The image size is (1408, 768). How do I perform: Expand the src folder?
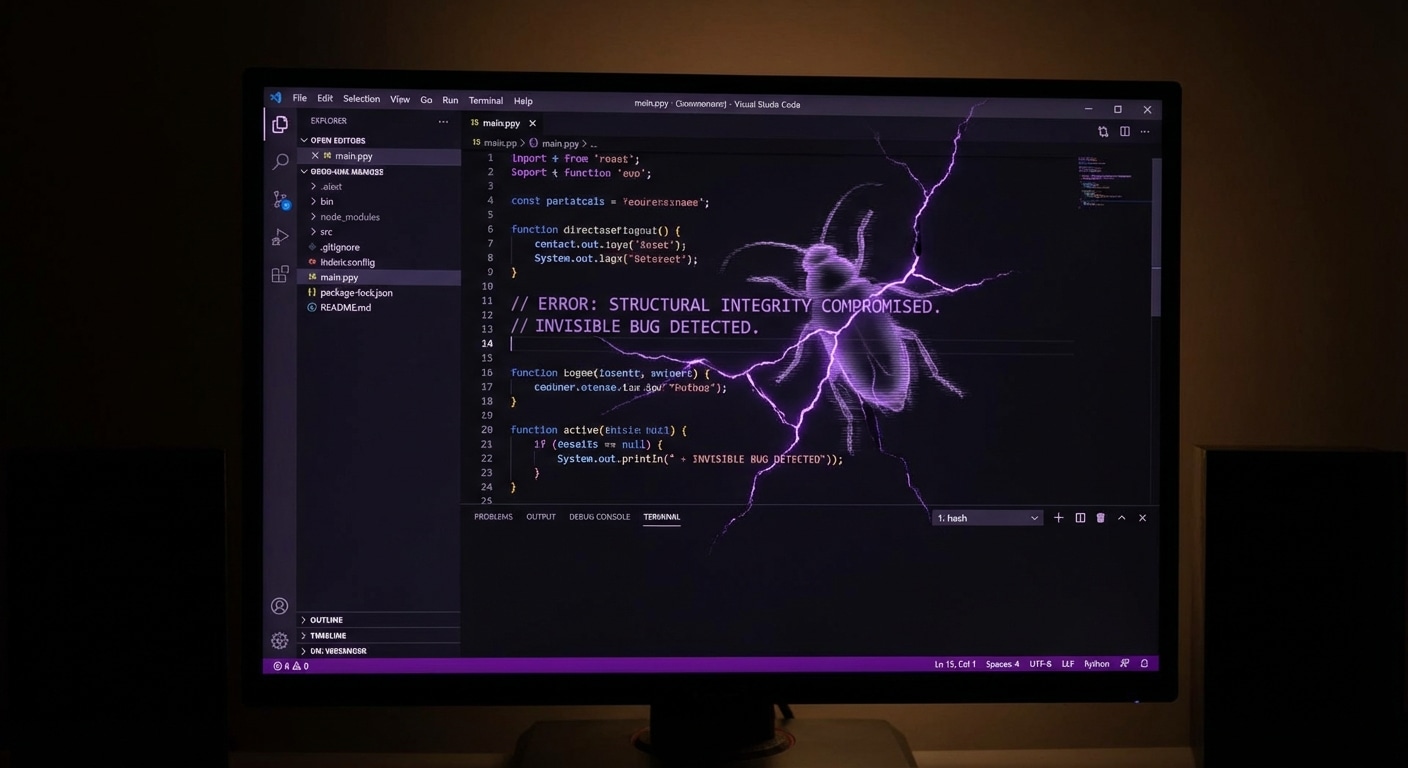326,232
